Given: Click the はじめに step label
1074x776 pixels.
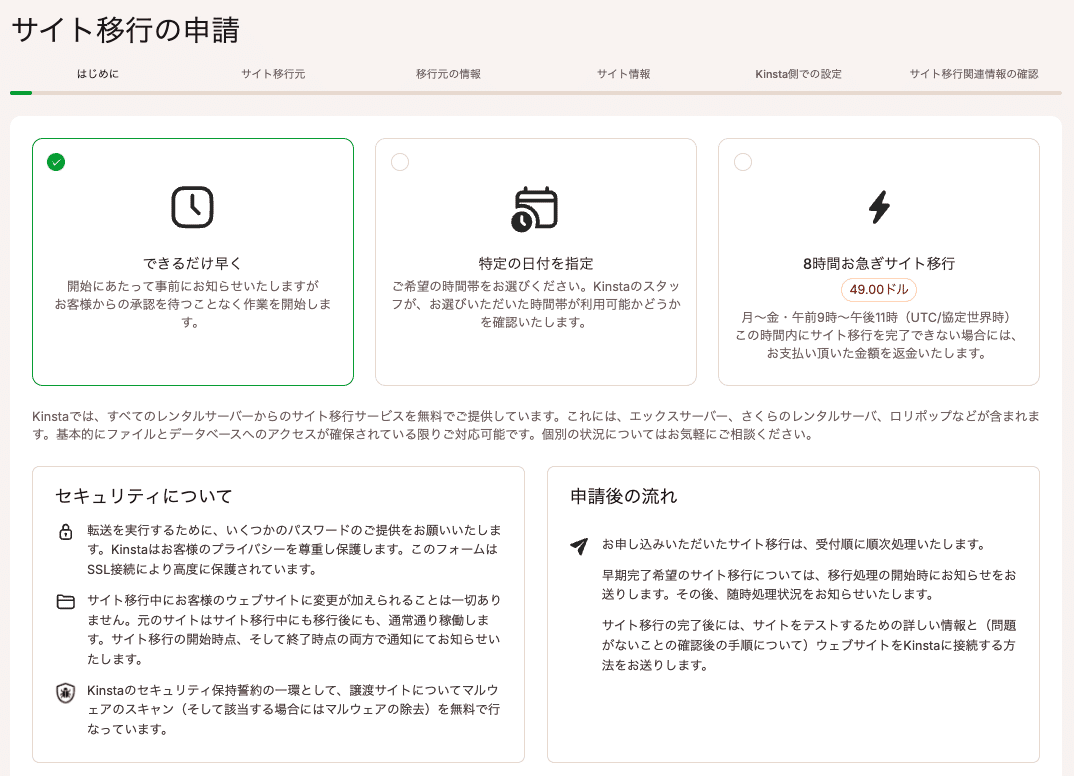Looking at the screenshot, I should tap(97, 73).
